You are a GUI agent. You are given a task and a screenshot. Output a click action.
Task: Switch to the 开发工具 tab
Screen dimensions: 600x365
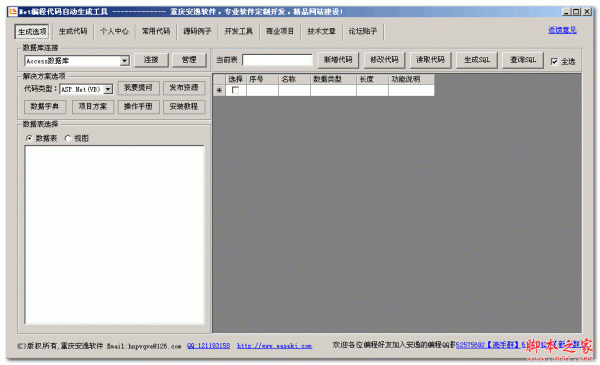(x=238, y=31)
